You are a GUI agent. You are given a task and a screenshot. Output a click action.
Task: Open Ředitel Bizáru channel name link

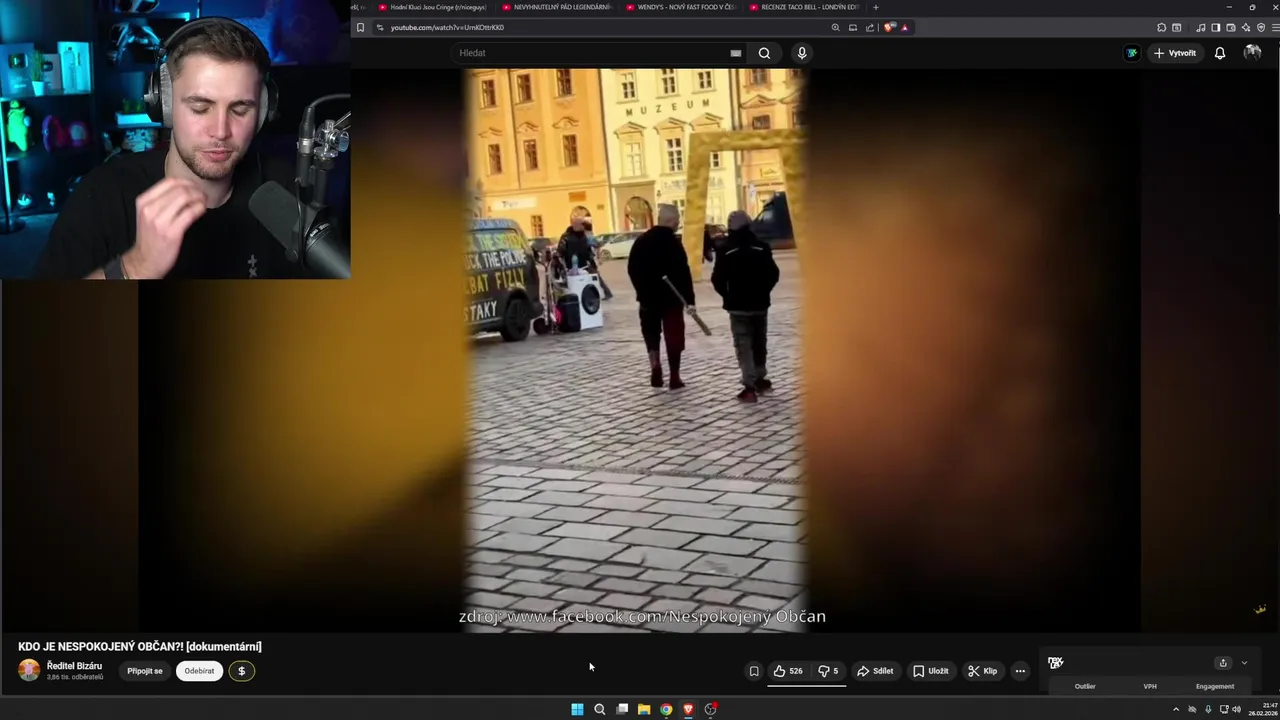click(74, 666)
